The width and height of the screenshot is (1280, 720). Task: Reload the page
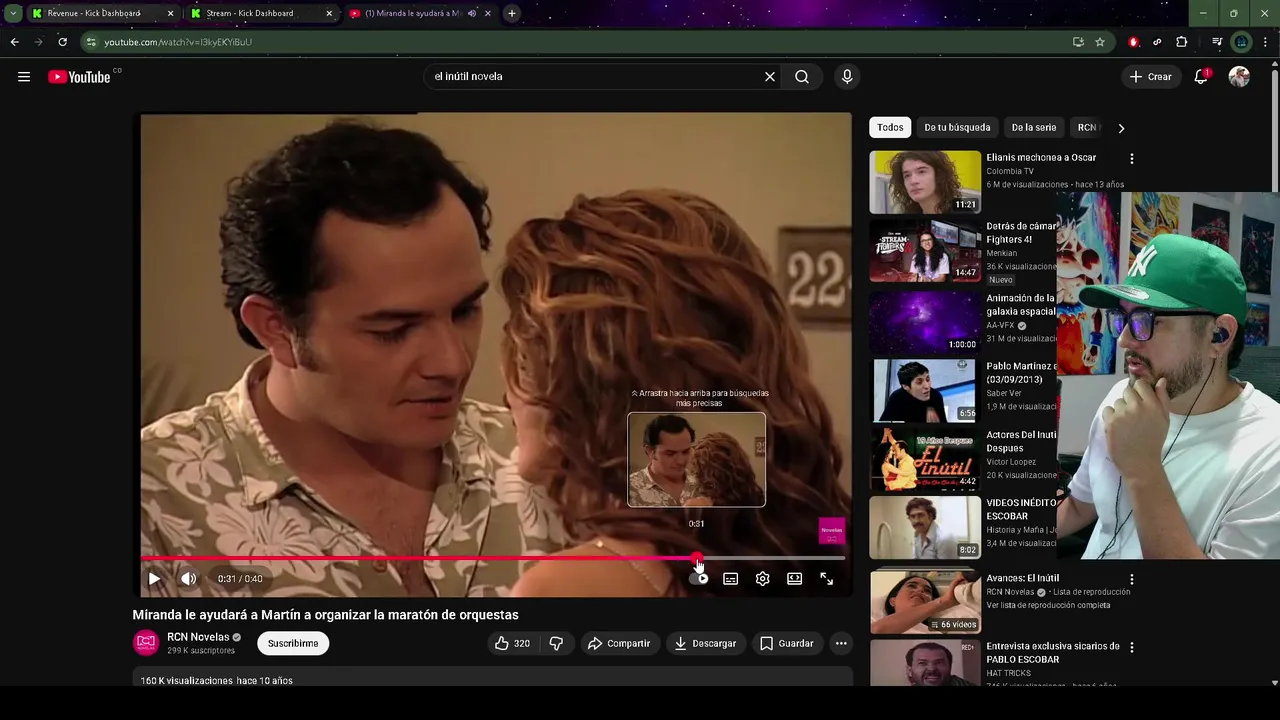[62, 42]
